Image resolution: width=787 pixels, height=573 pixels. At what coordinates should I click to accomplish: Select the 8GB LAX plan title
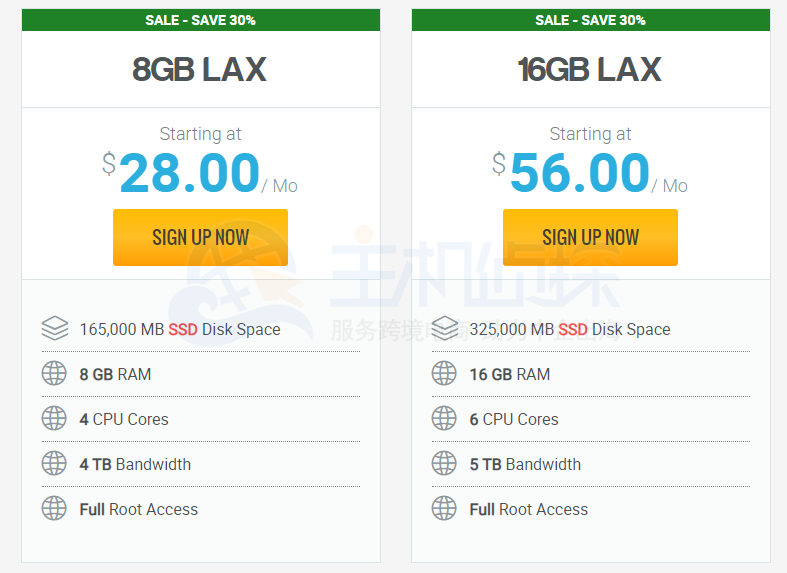(x=200, y=70)
